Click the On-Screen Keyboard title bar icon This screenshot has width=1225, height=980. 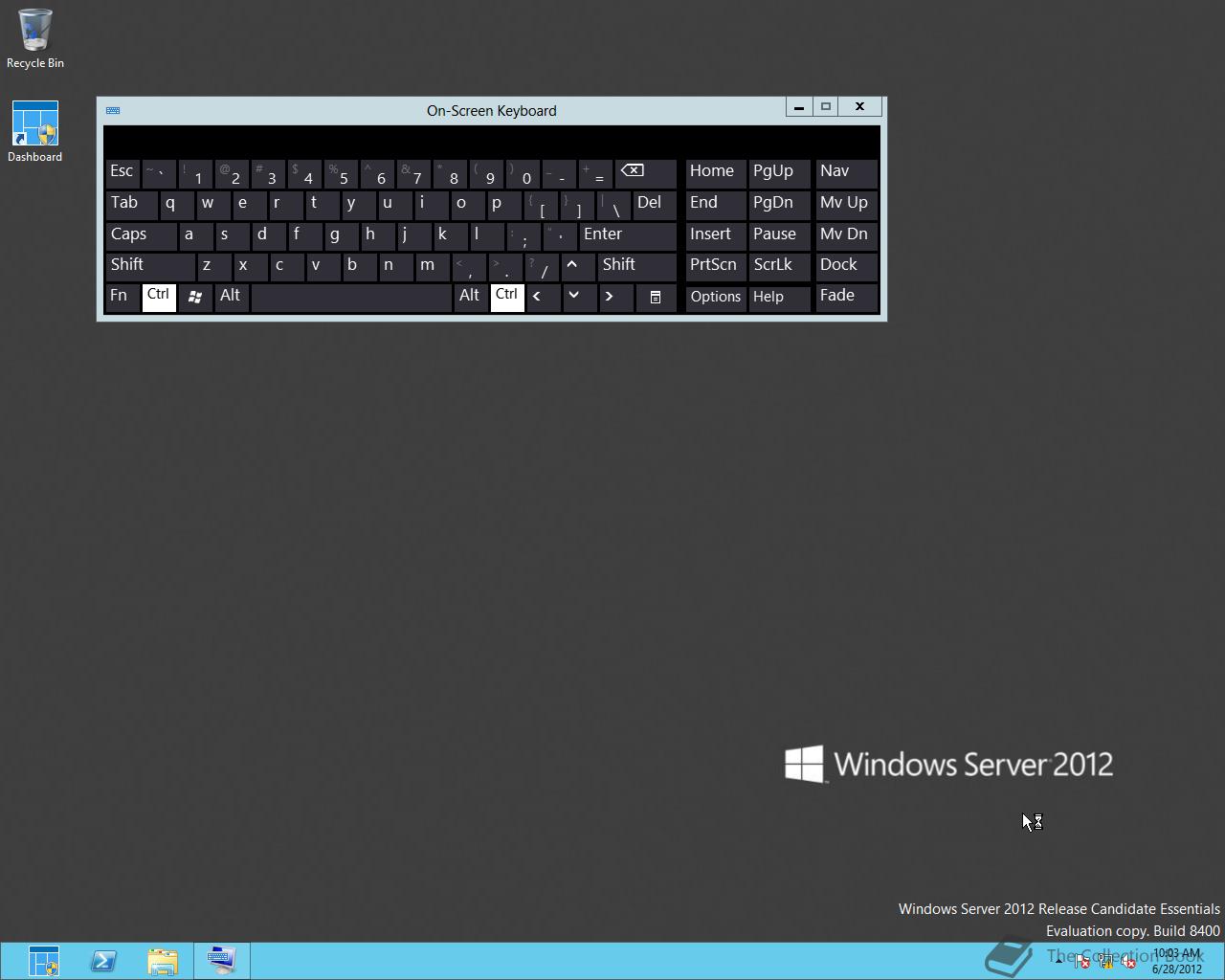[x=113, y=110]
